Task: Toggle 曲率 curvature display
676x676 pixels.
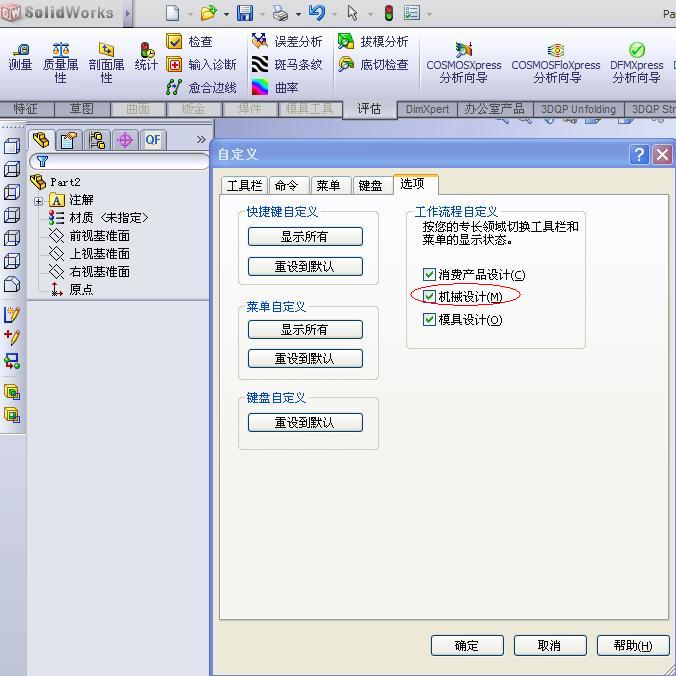Action: click(275, 88)
